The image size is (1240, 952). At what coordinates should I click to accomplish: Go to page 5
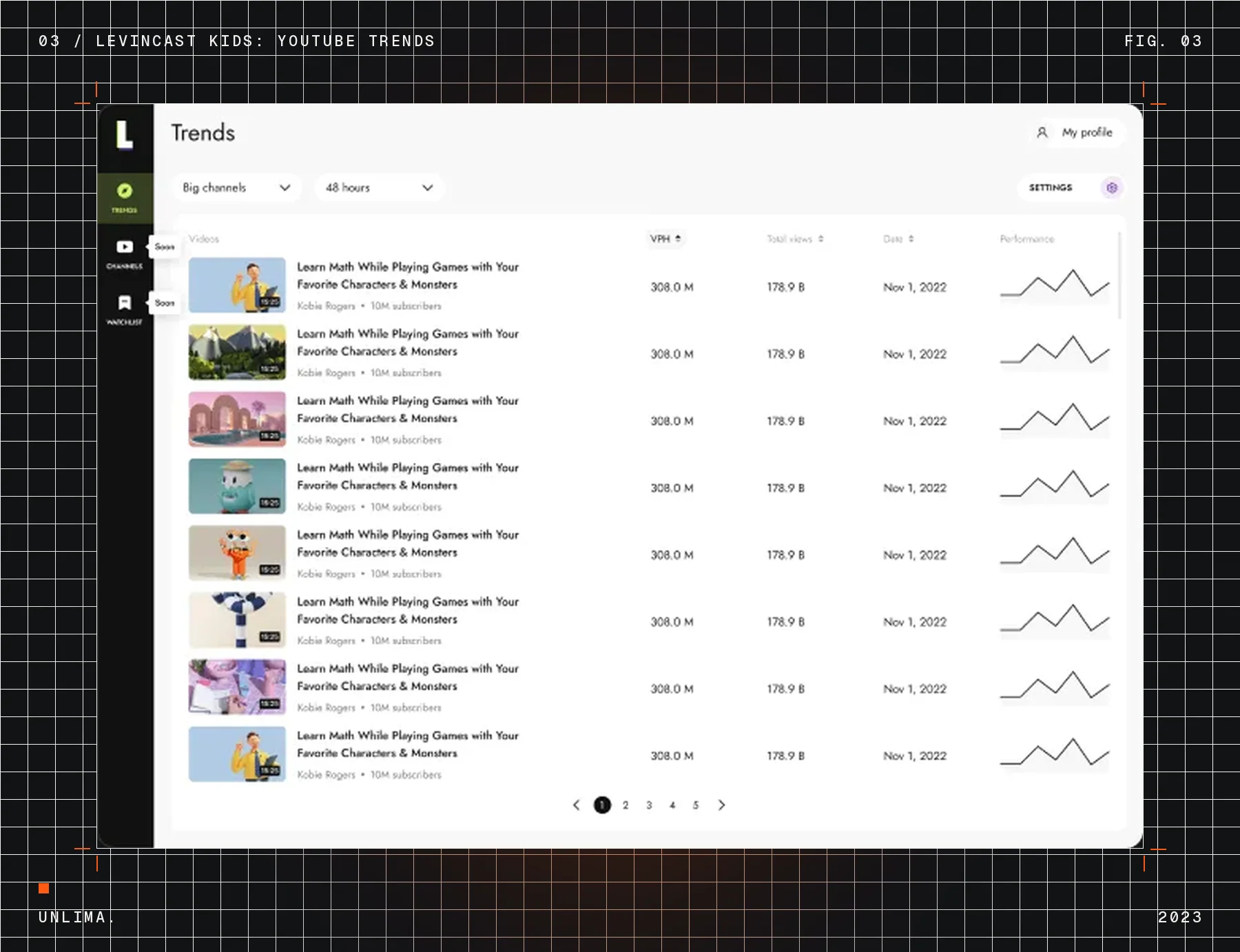coord(696,805)
